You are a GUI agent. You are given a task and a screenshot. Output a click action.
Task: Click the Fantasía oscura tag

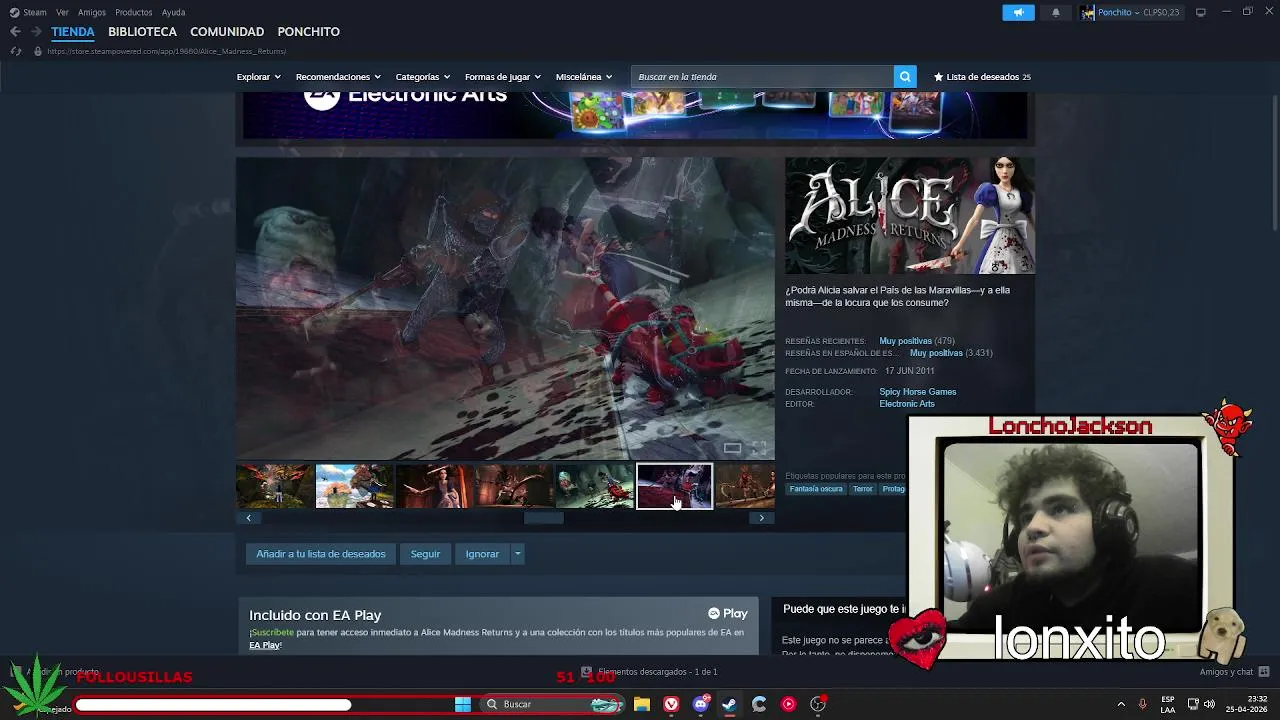tap(816, 489)
